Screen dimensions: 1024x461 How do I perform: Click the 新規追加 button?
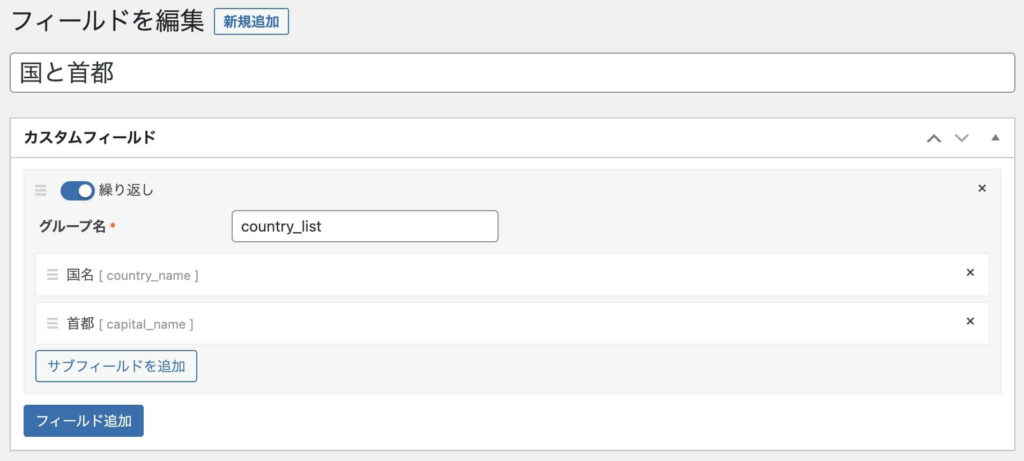[251, 22]
